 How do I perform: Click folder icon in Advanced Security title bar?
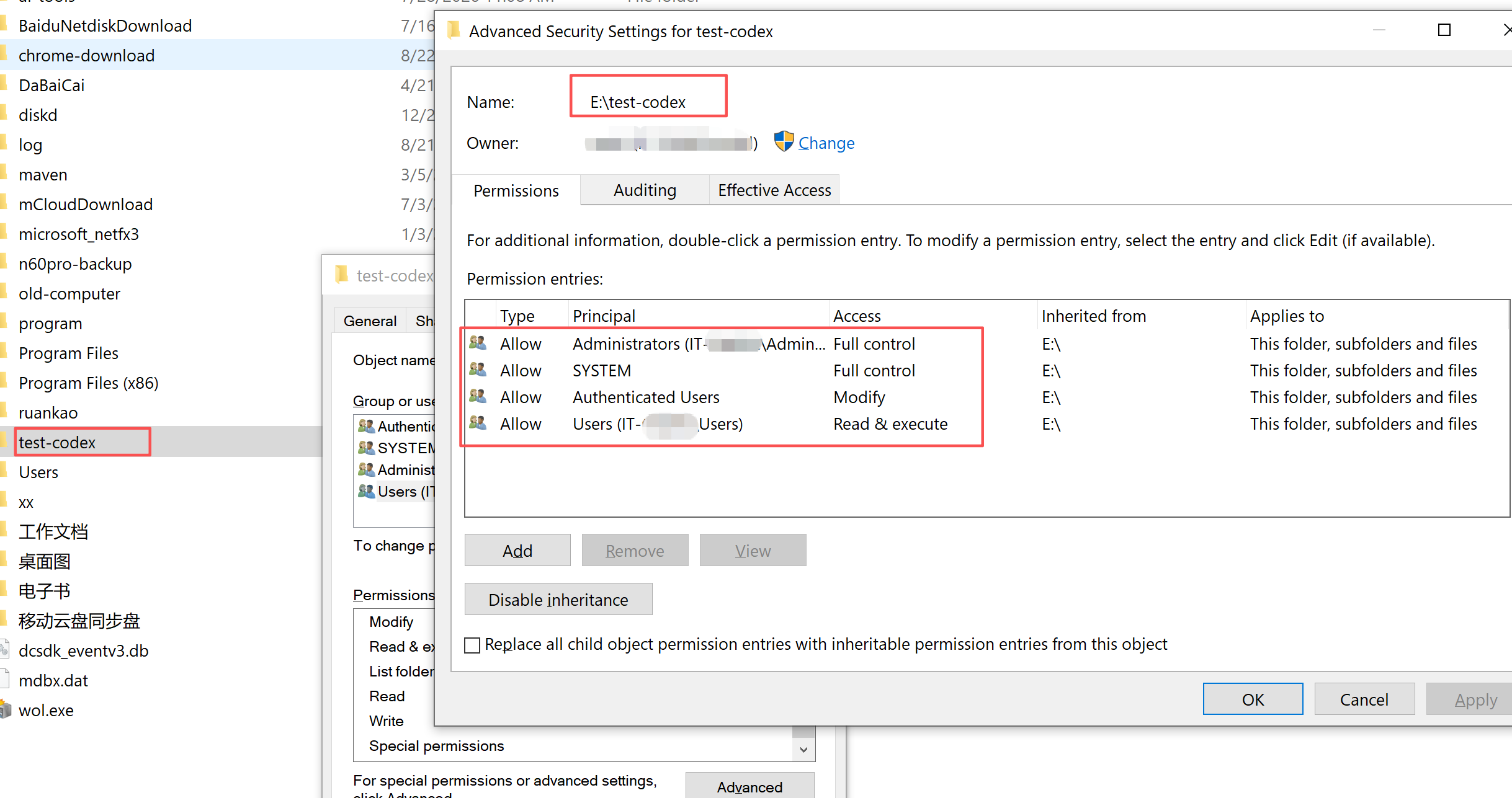tap(455, 30)
